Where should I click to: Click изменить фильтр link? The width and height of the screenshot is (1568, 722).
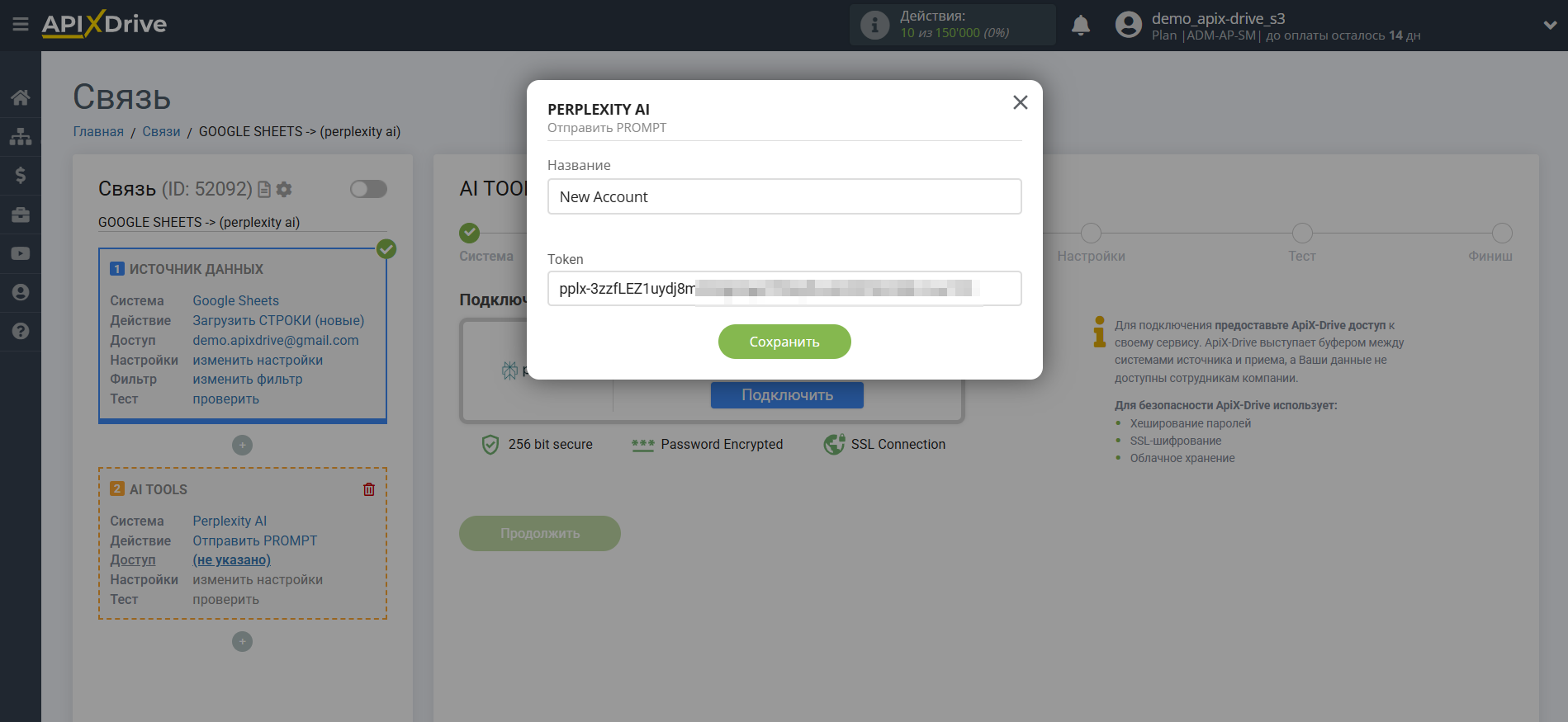click(x=248, y=379)
